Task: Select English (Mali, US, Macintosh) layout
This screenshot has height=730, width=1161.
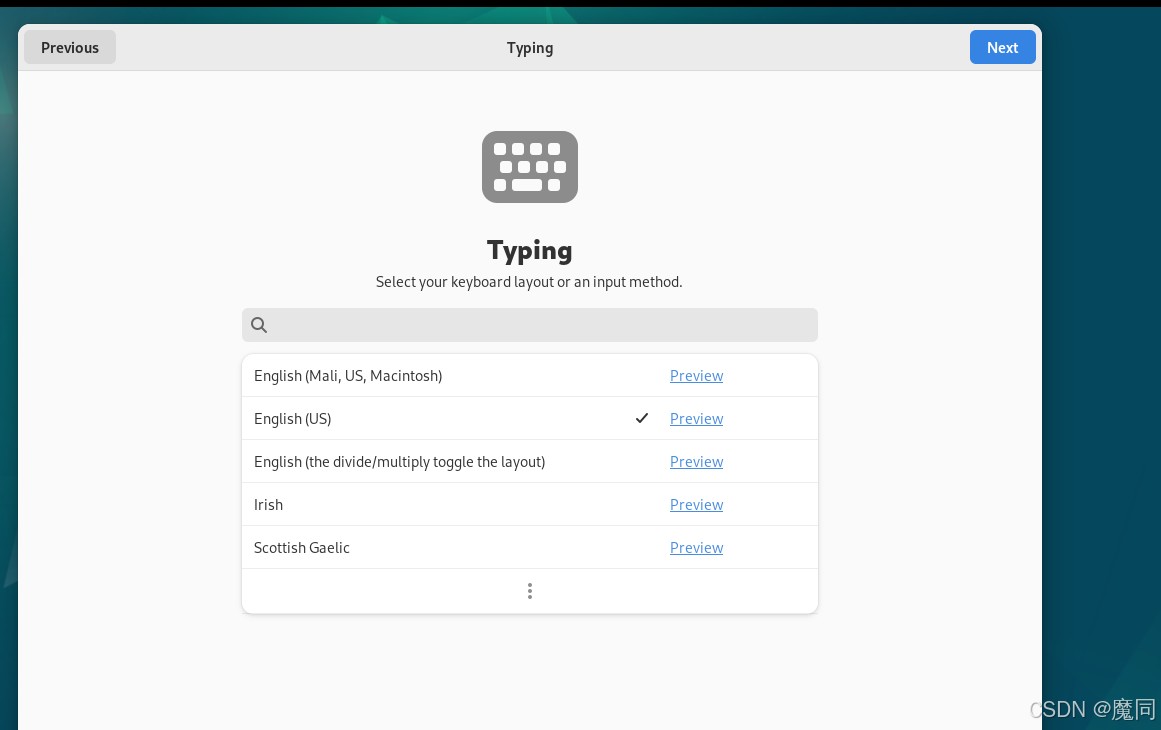Action: (529, 375)
